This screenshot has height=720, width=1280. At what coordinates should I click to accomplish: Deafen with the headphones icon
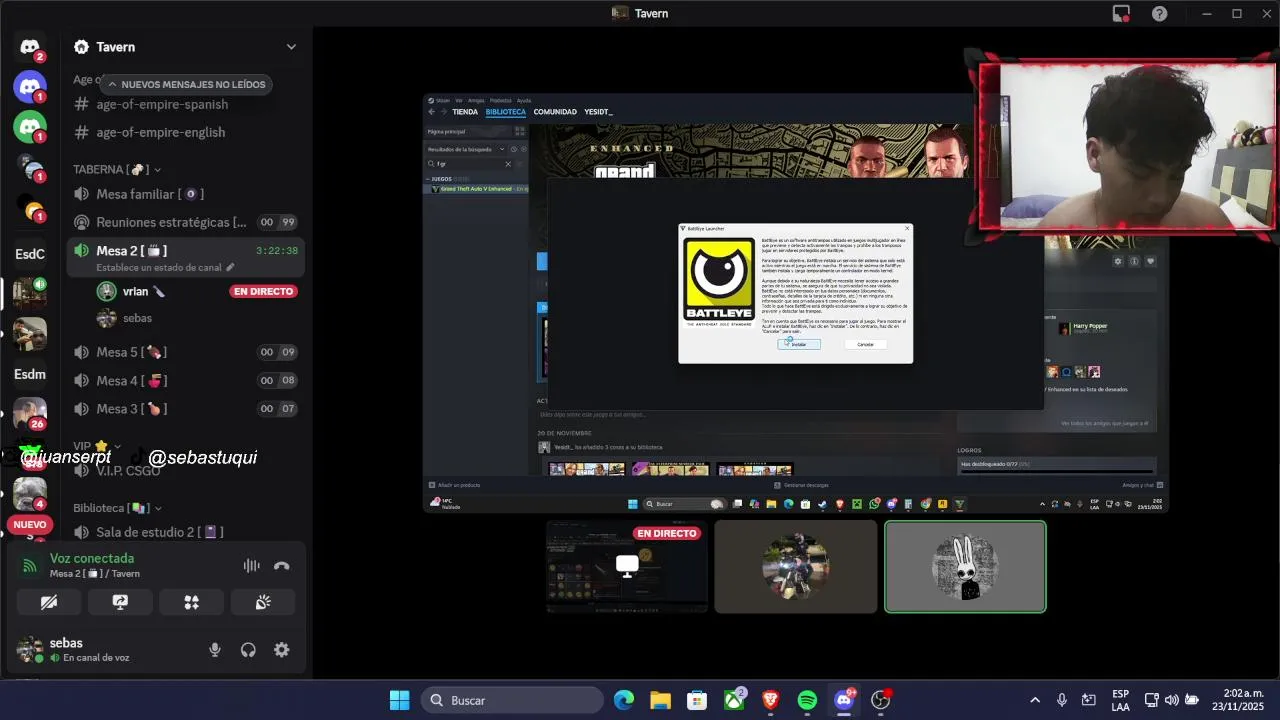248,650
